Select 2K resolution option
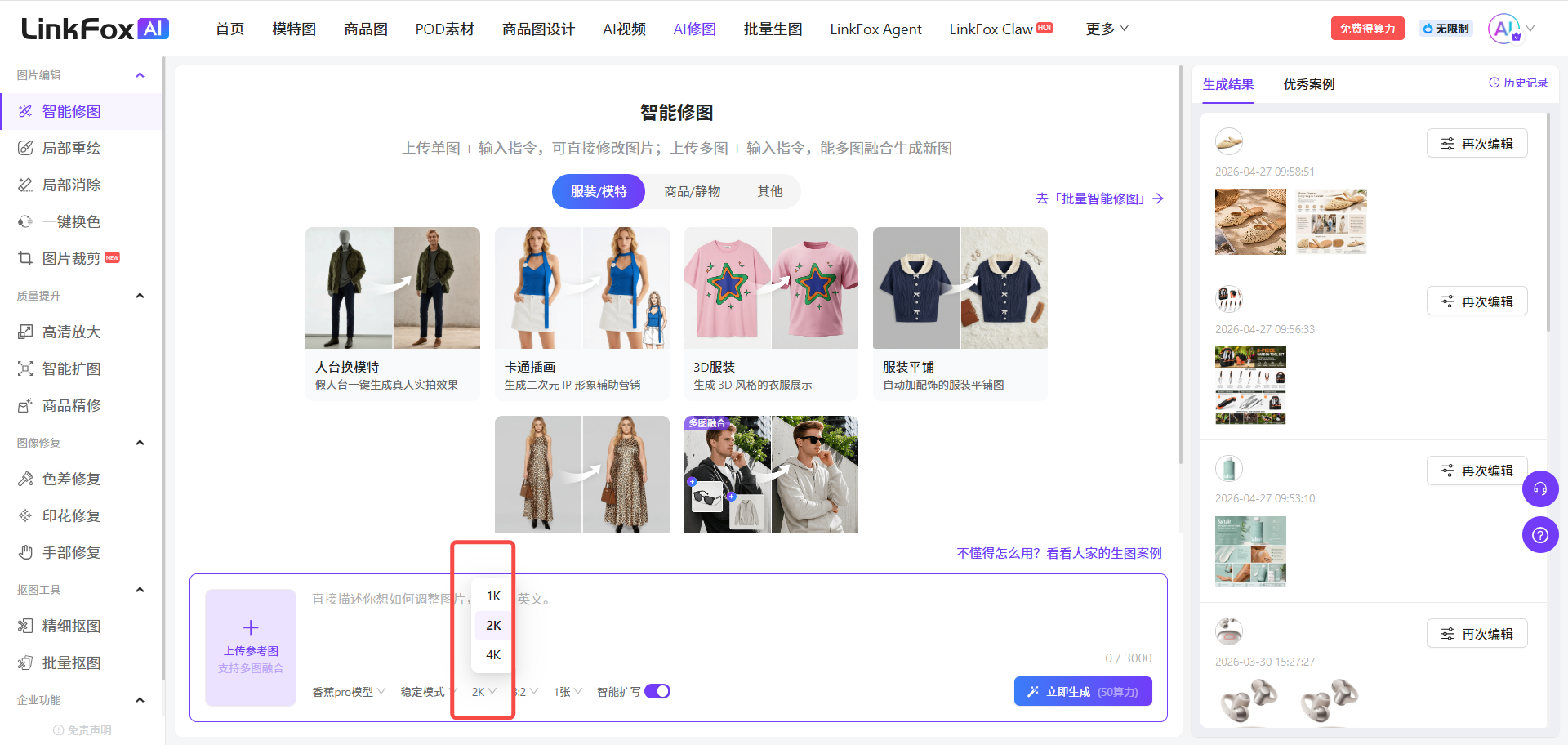The image size is (1568, 745). click(493, 626)
